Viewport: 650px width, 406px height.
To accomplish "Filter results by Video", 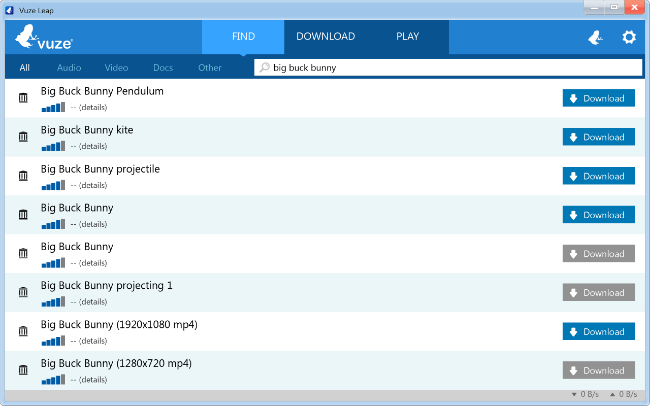I will tap(116, 68).
